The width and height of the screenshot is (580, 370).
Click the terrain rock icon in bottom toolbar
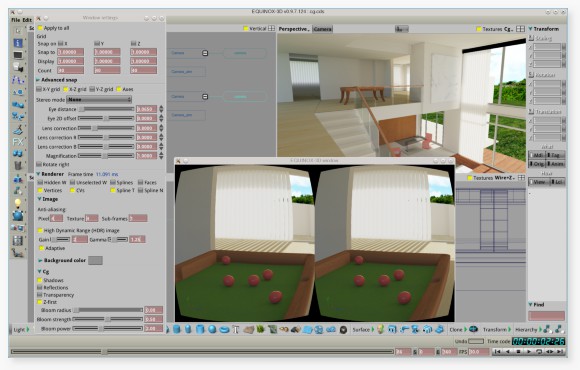point(249,329)
